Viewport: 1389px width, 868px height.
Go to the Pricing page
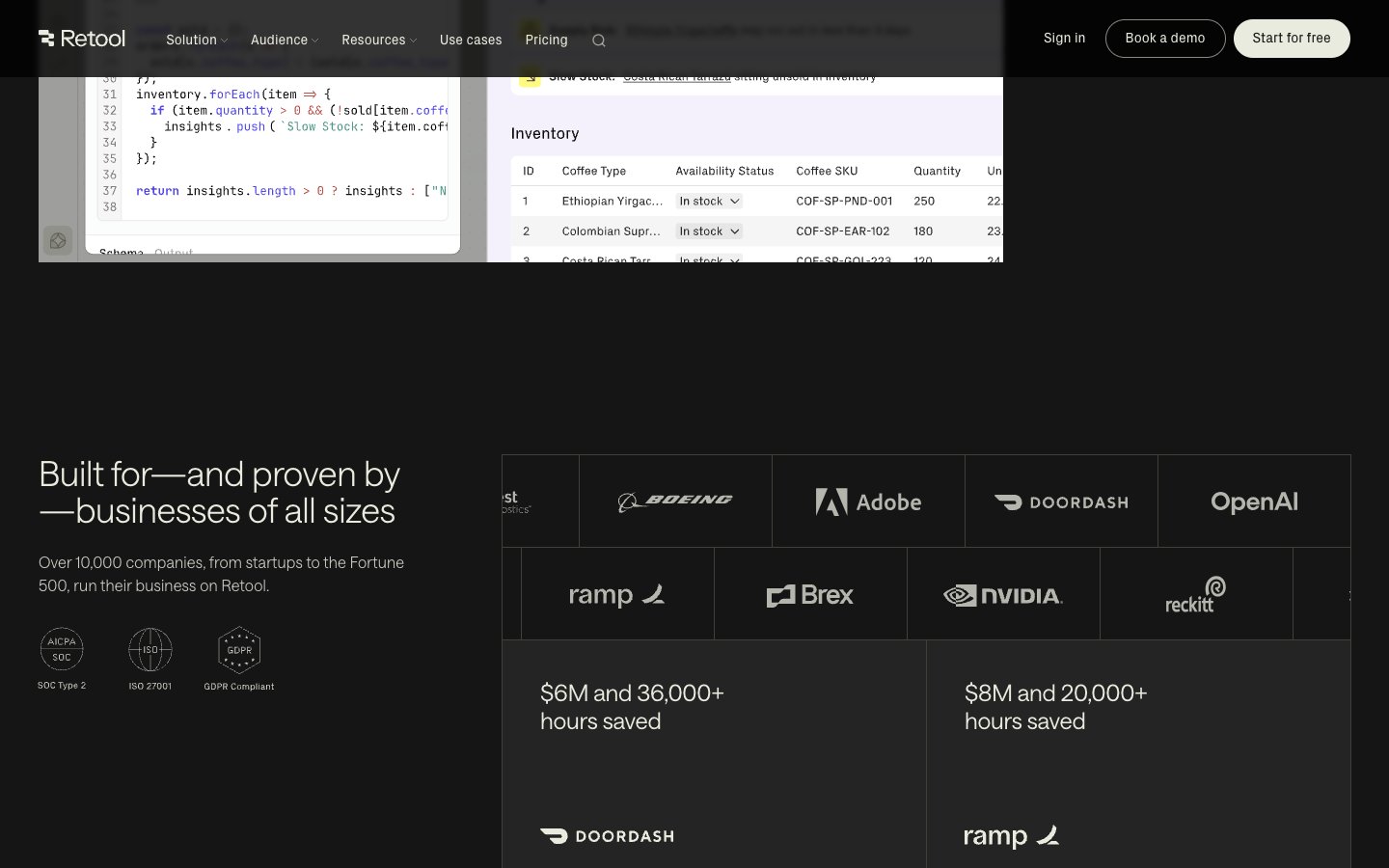546,40
